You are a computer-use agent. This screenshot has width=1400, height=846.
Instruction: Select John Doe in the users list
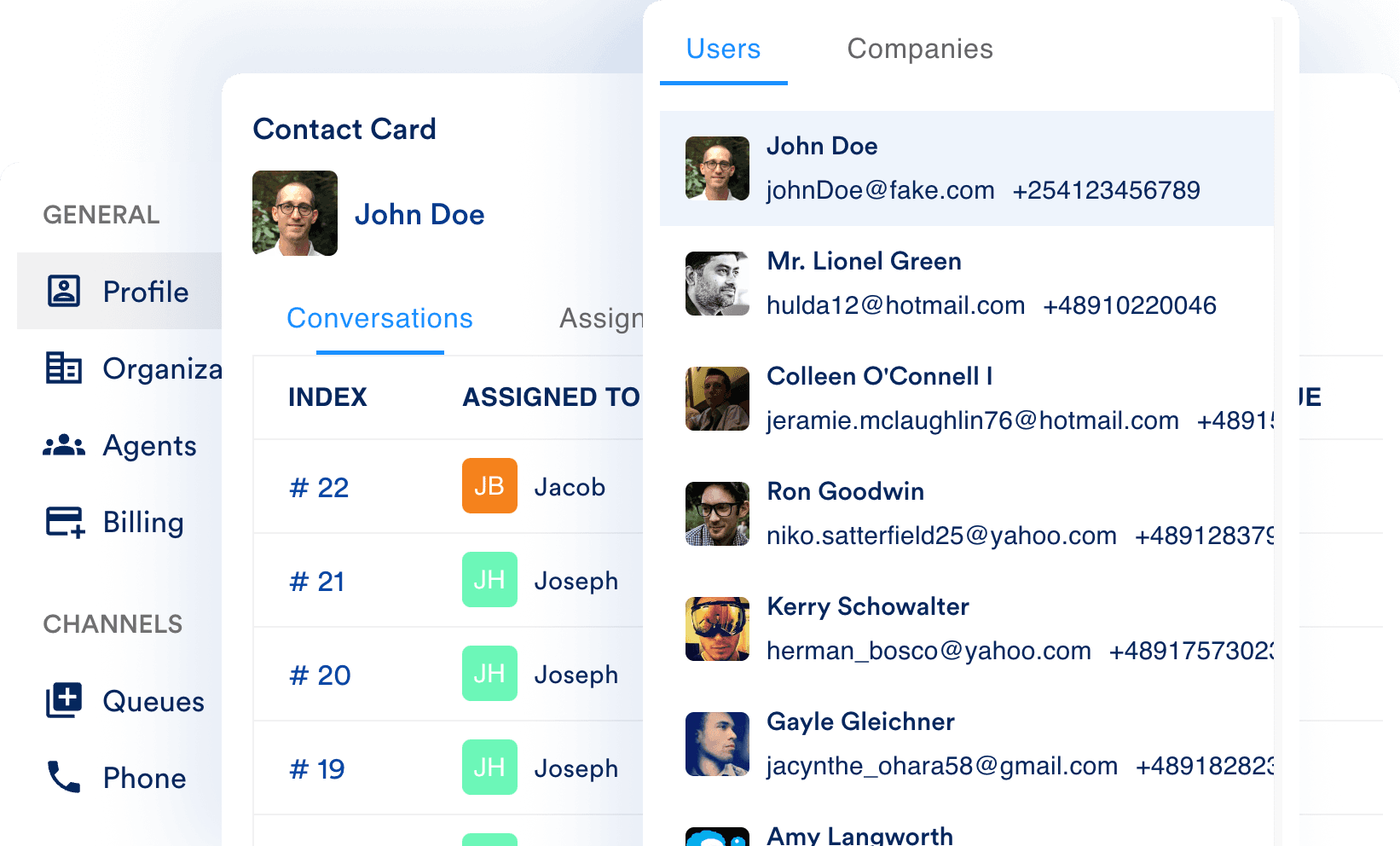tap(967, 168)
